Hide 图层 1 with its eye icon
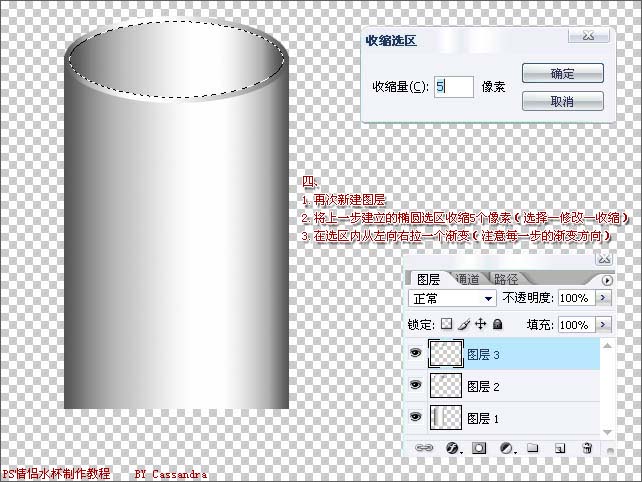The width and height of the screenshot is (642, 482). click(416, 417)
